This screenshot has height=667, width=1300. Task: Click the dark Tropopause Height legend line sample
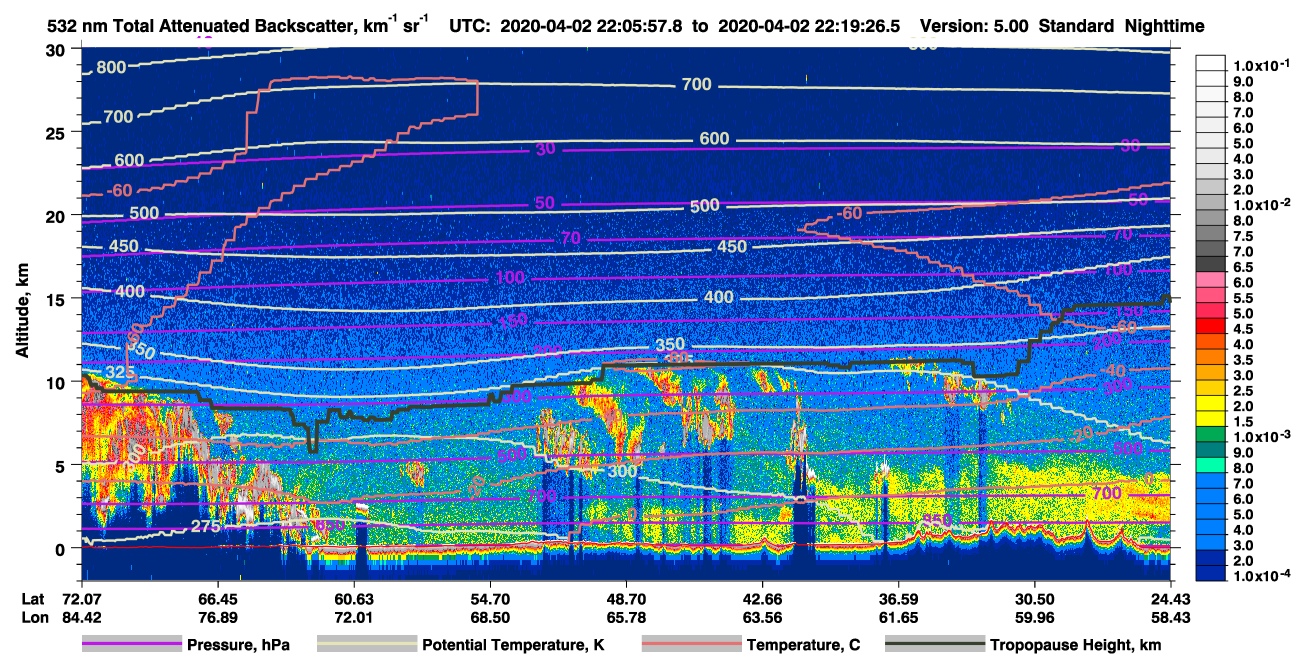[x=934, y=645]
